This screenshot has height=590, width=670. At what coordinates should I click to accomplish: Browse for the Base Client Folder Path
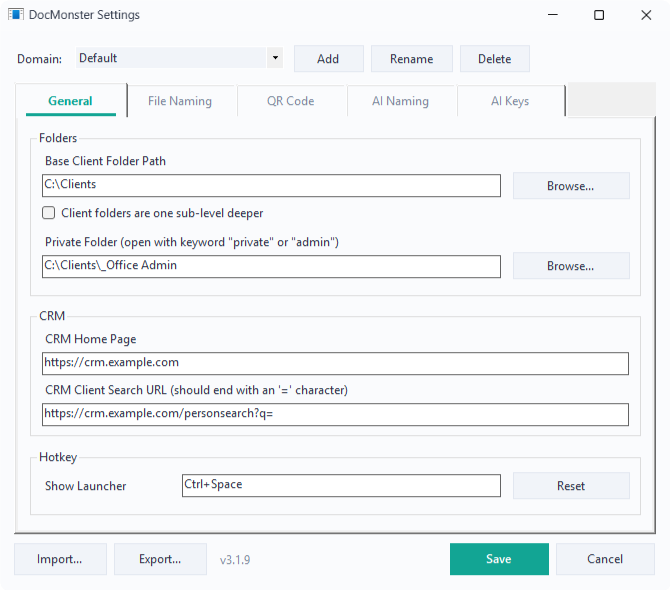[571, 186]
